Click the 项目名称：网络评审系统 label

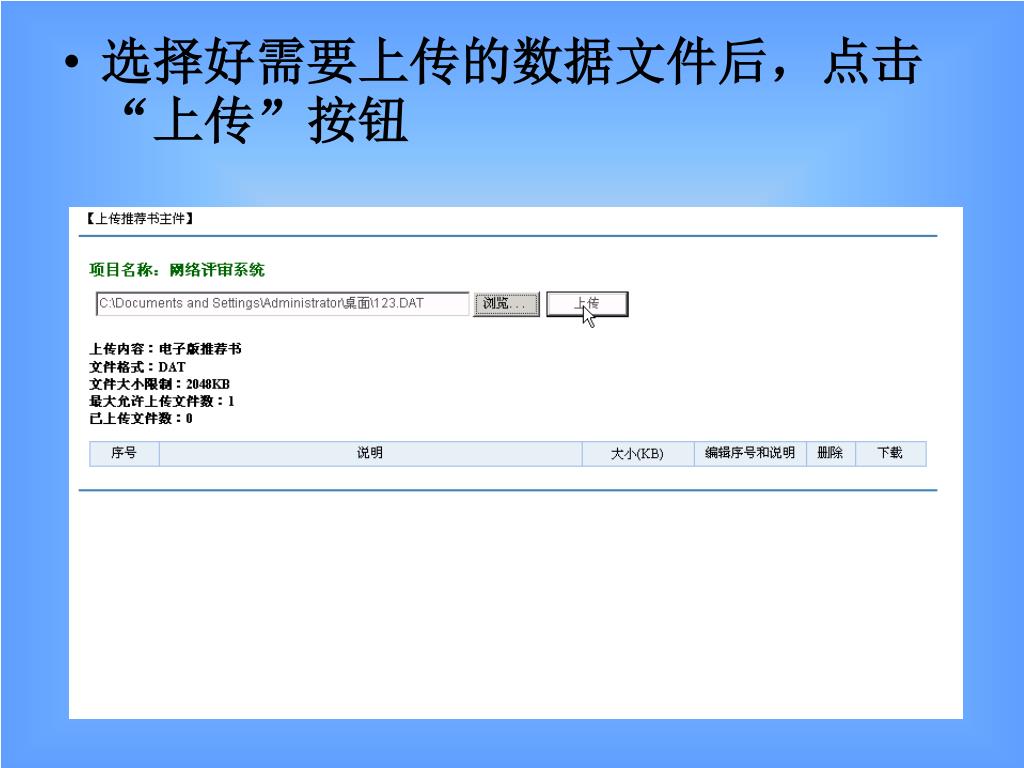tap(177, 270)
